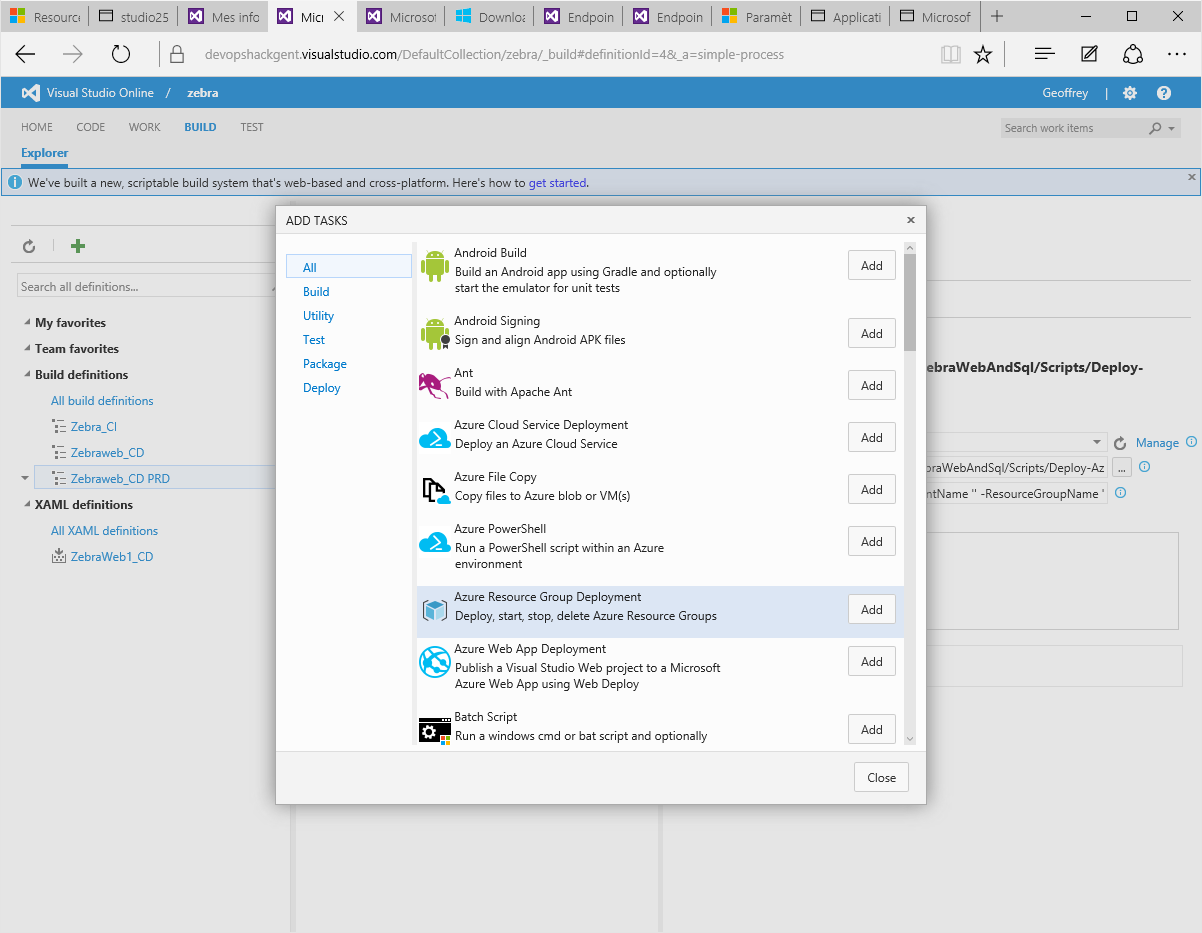1202x933 pixels.
Task: Select the Zebra_CI build definition
Action: click(94, 427)
